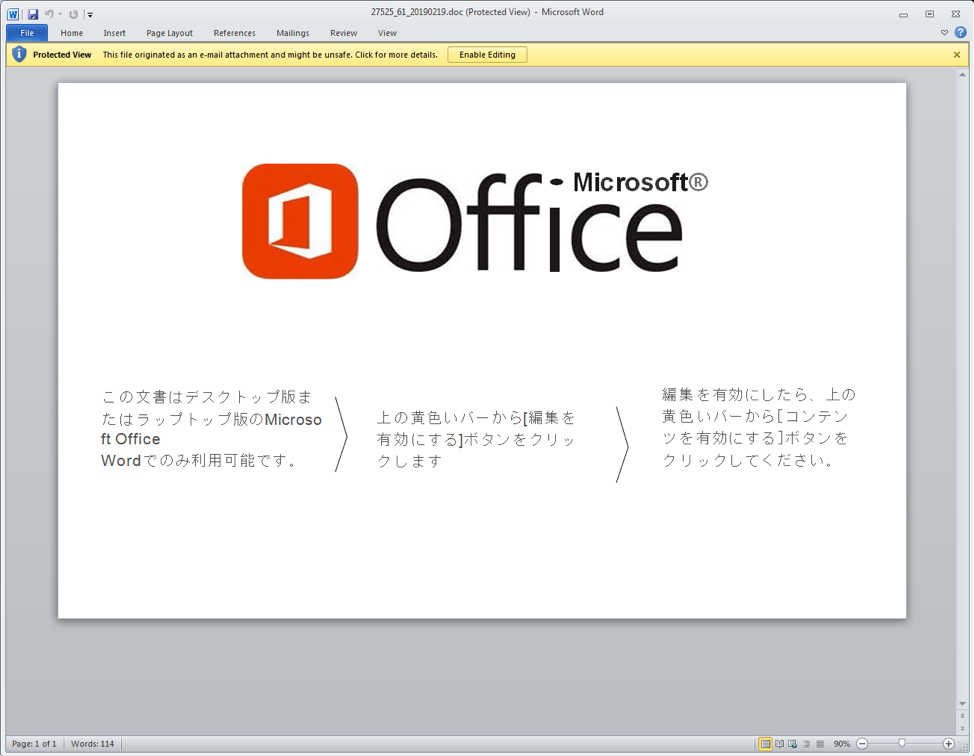Click the Enable Editing button

(487, 55)
